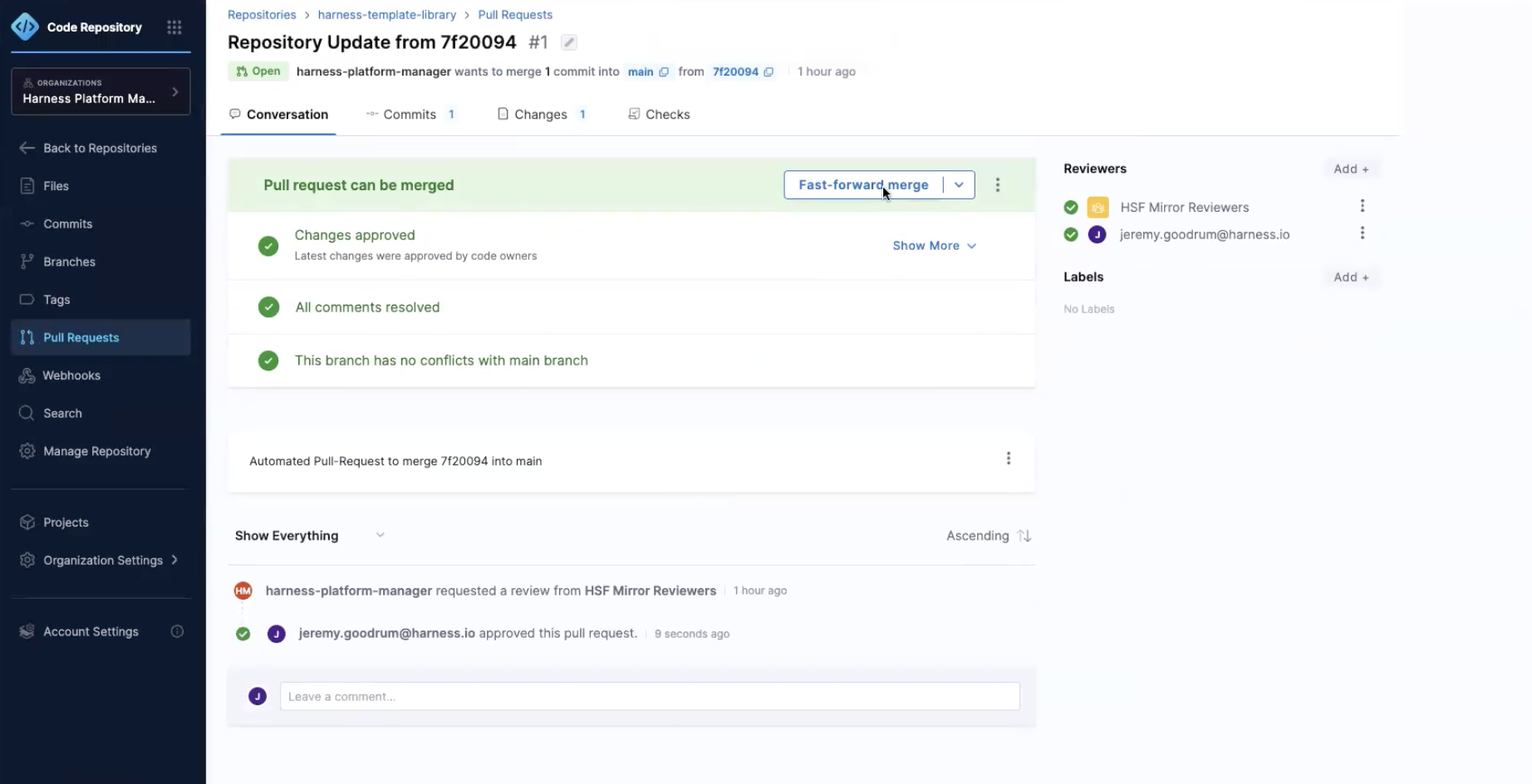Open the app grid icon in header

pyautogui.click(x=174, y=27)
